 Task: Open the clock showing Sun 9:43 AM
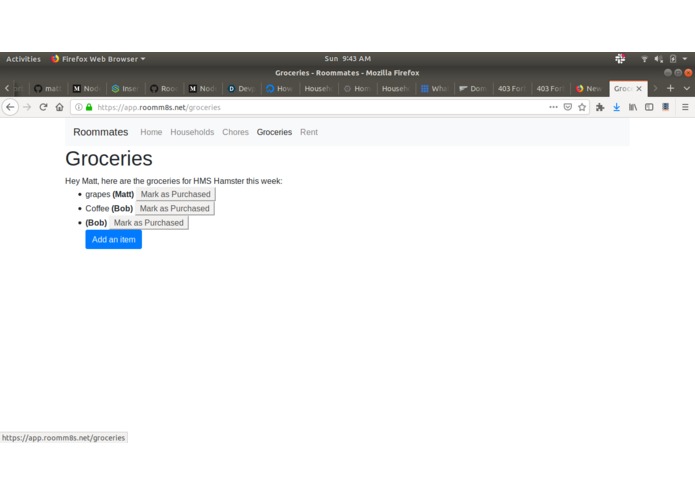pyautogui.click(x=348, y=59)
